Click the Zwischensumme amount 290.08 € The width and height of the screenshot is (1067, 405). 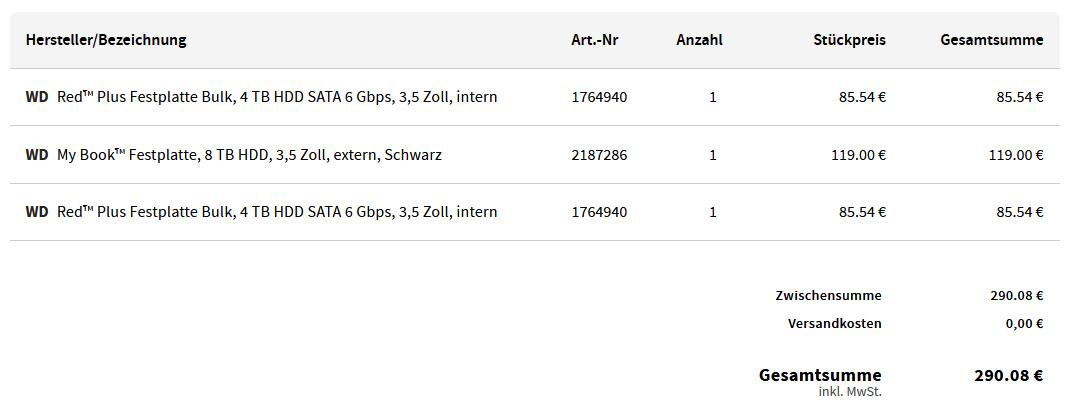pyautogui.click(x=1016, y=296)
